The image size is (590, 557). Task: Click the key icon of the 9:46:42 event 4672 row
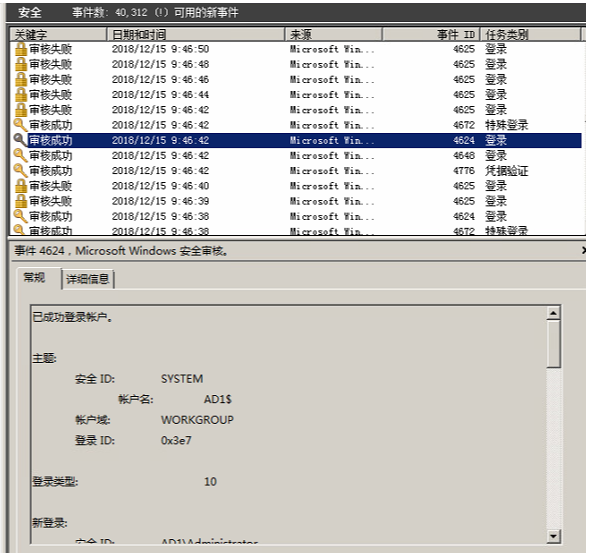pyautogui.click(x=20, y=125)
